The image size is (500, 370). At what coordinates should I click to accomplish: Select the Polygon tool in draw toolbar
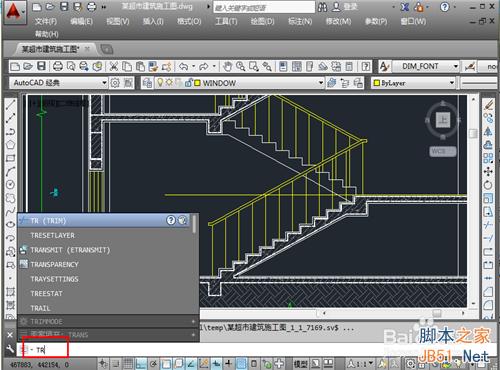pyautogui.click(x=10, y=145)
